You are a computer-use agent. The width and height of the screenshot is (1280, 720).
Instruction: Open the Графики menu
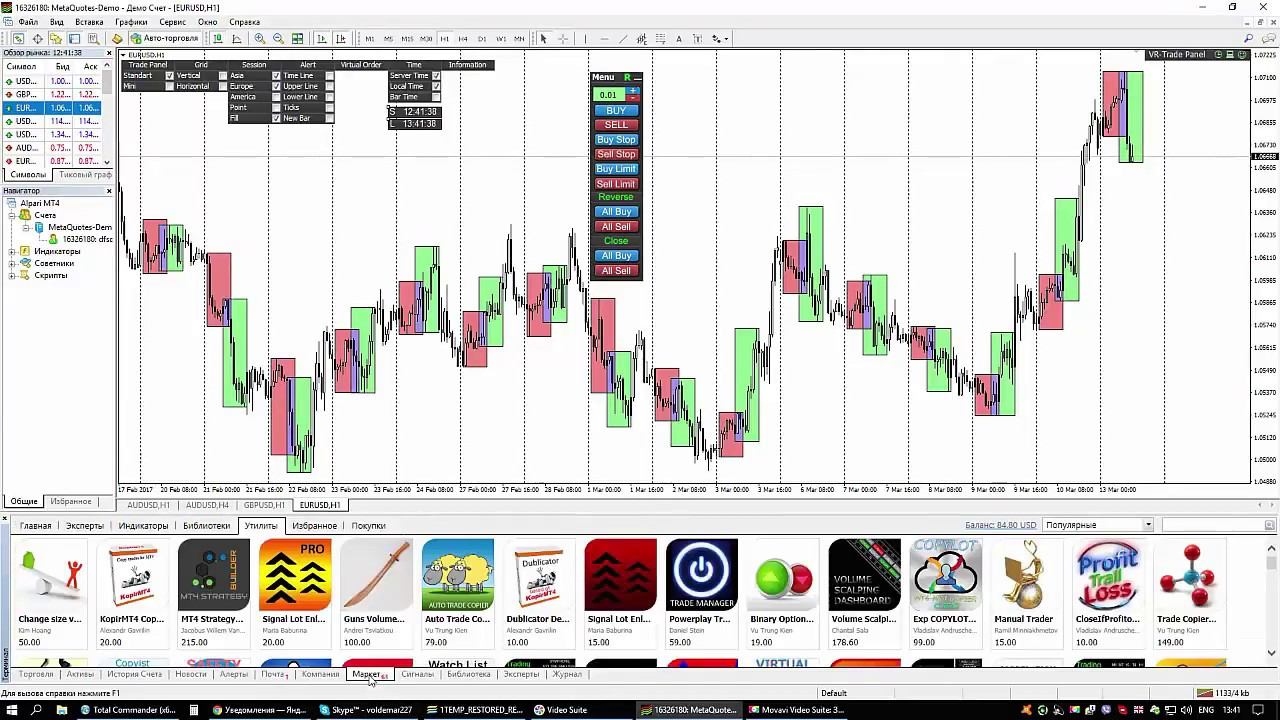[131, 22]
